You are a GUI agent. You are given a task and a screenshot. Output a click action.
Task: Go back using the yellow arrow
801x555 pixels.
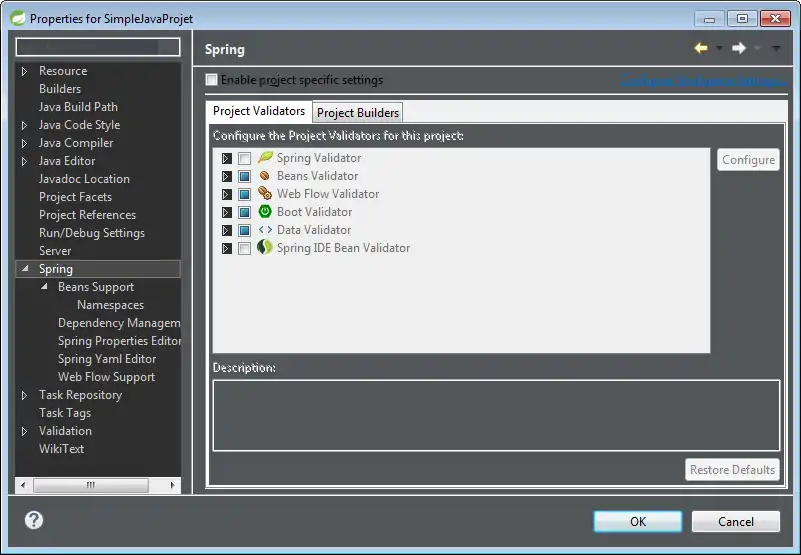(701, 48)
